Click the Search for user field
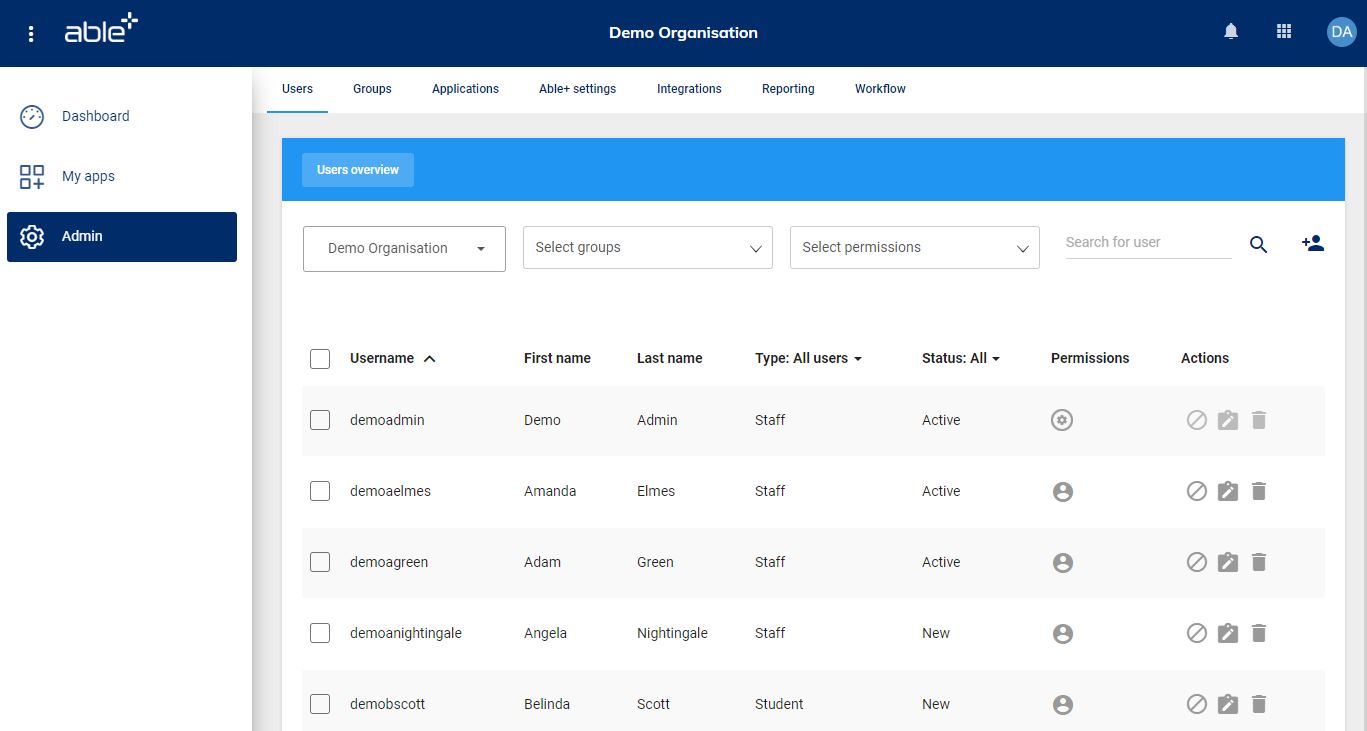This screenshot has width=1367, height=731. point(1147,242)
